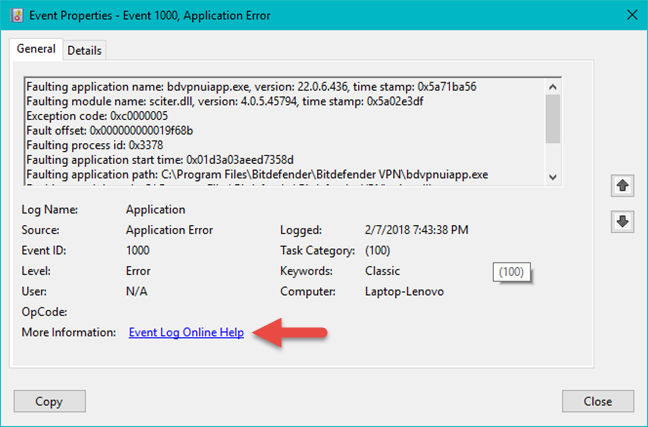Open the Event Log Online Help link
This screenshot has height=427, width=648.
pyautogui.click(x=186, y=332)
